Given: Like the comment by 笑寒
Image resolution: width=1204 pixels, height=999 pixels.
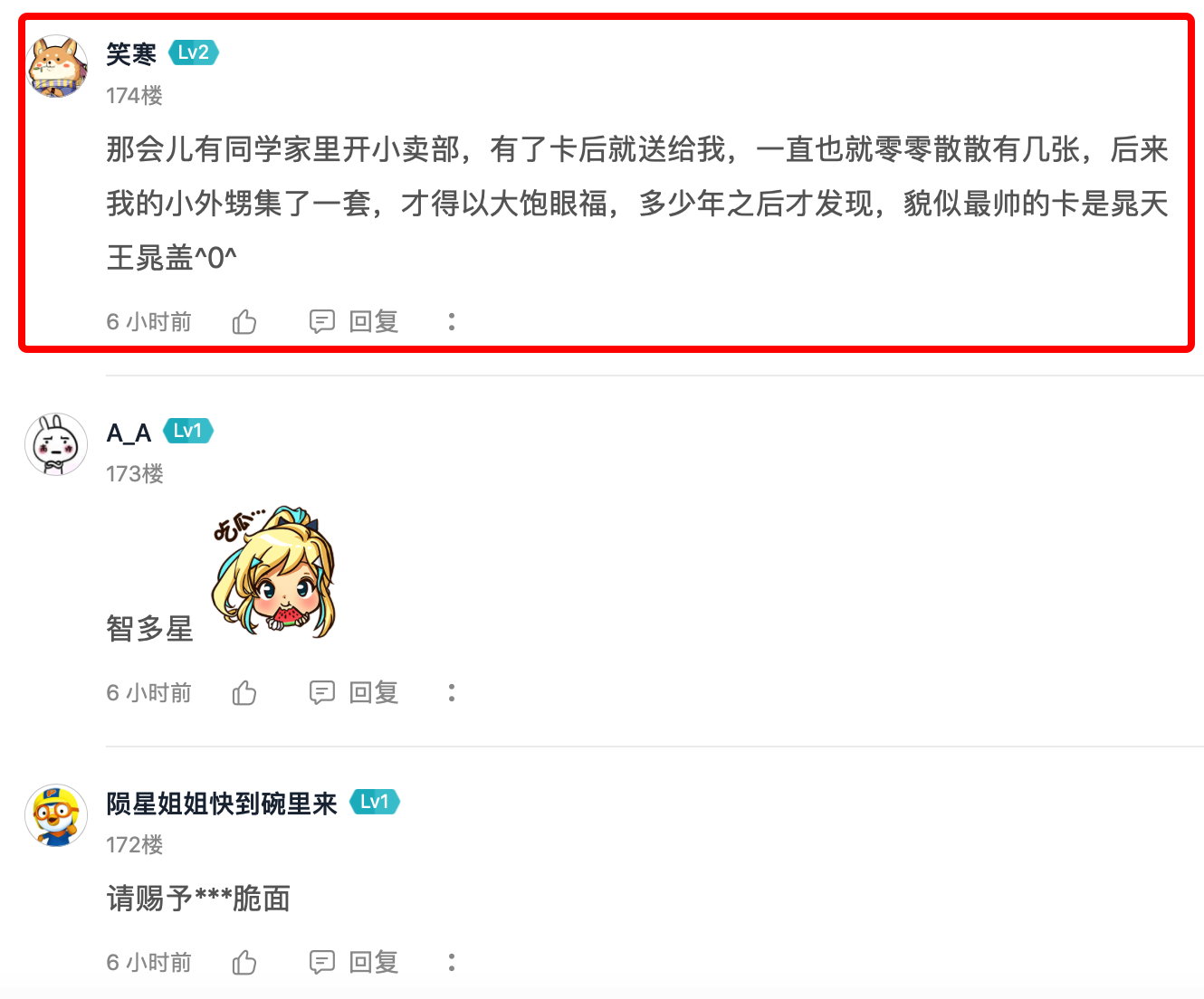Looking at the screenshot, I should tap(244, 321).
